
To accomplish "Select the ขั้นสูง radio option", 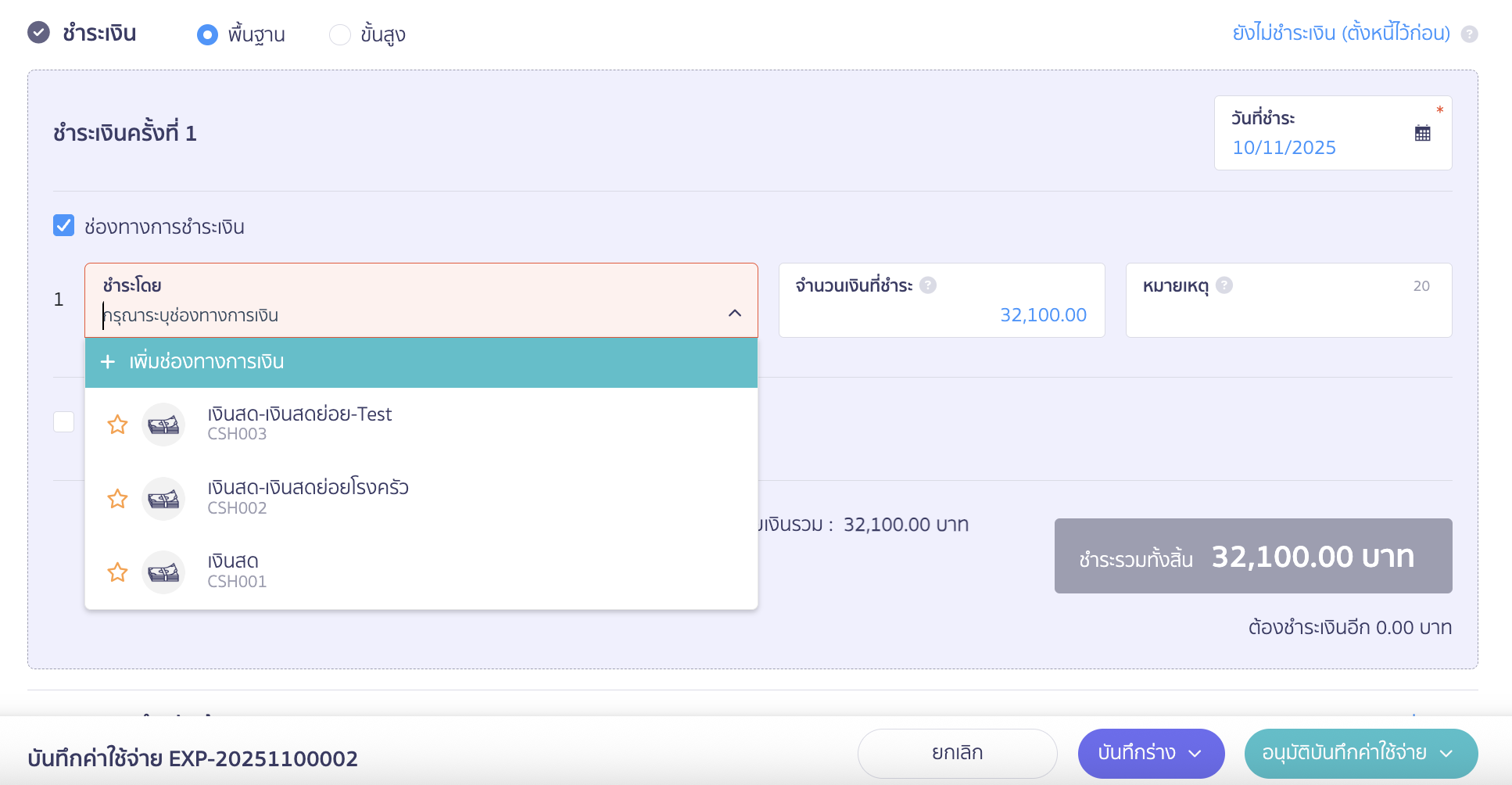I will click(x=340, y=34).
